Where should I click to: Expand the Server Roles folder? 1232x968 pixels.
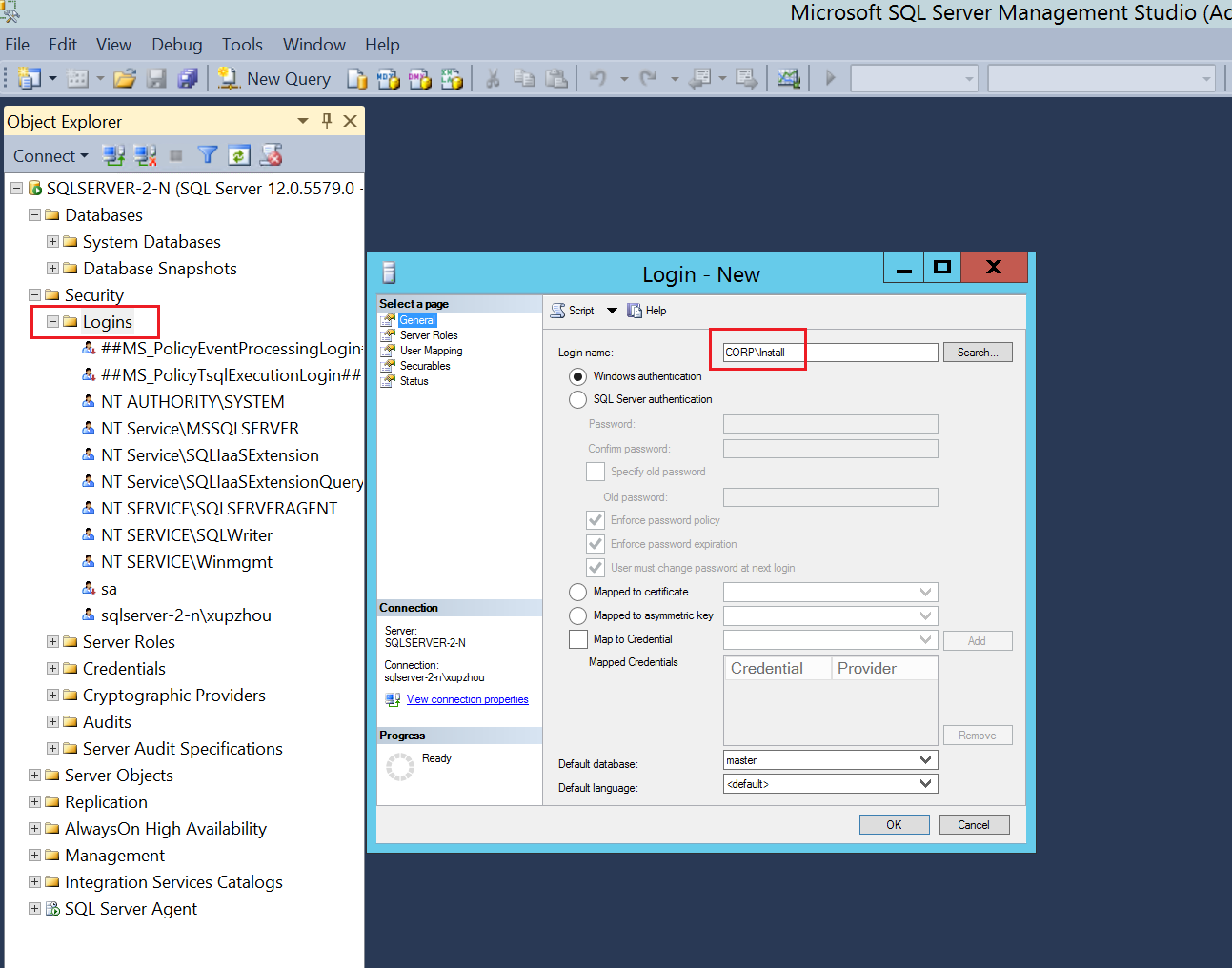53,642
